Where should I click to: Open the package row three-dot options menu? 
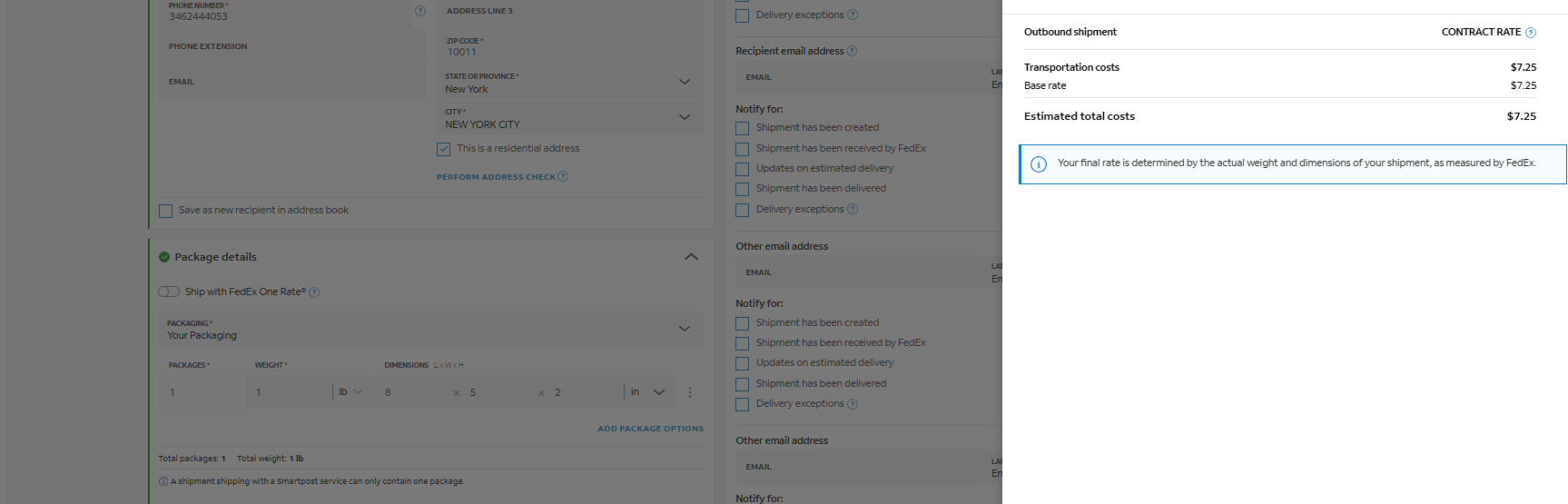tap(690, 392)
